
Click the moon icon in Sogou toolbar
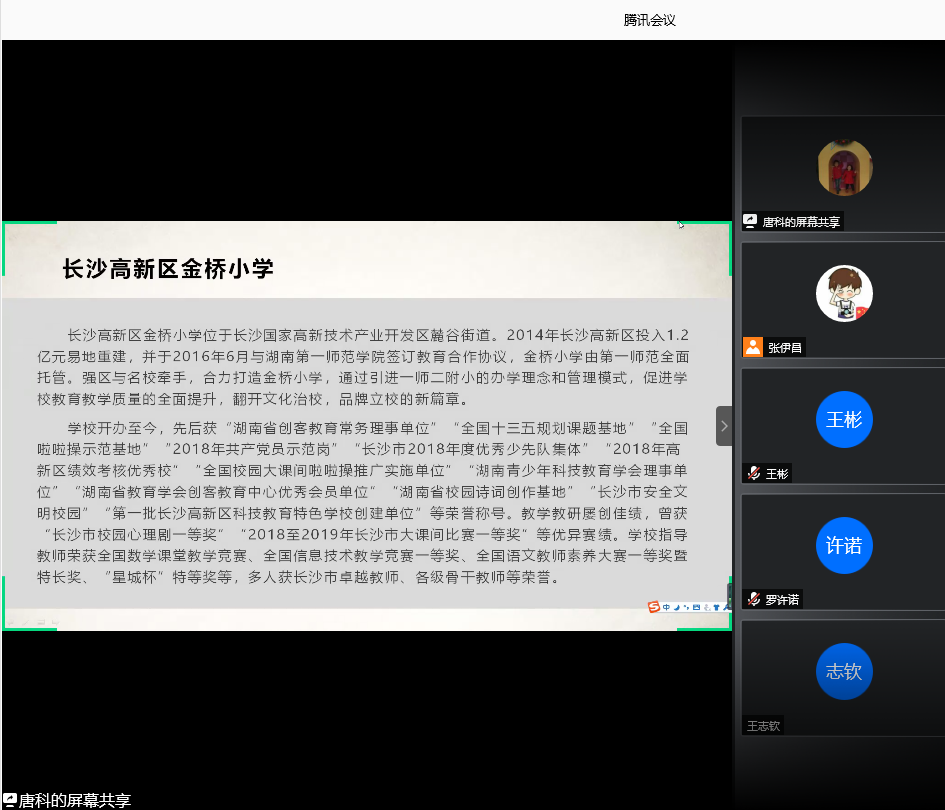677,607
